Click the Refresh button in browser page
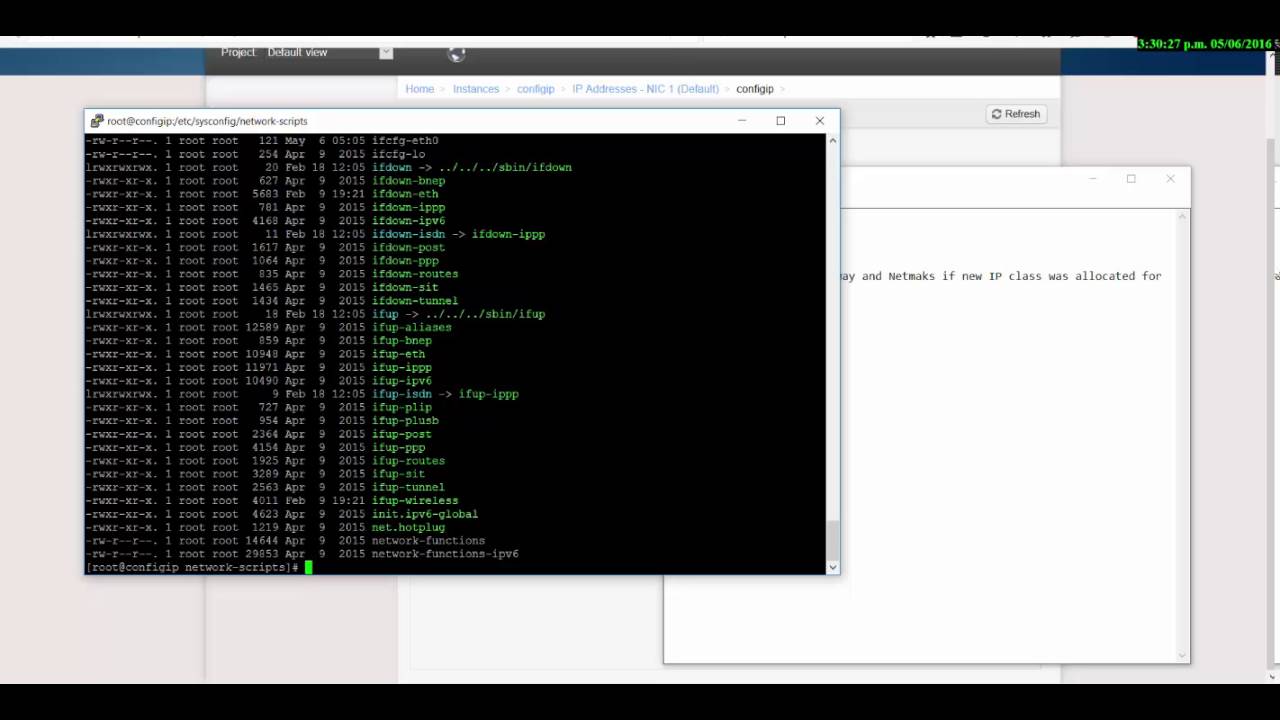Screen dimensions: 1280x720 (x=1016, y=114)
